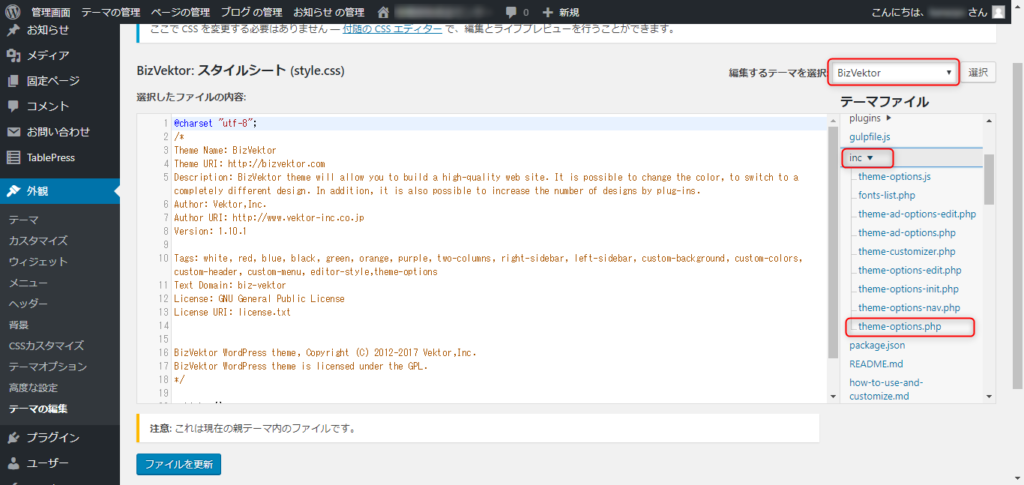Click the file list scroll-up arrow
Image resolution: width=1024 pixels, height=485 pixels.
pyautogui.click(x=989, y=121)
